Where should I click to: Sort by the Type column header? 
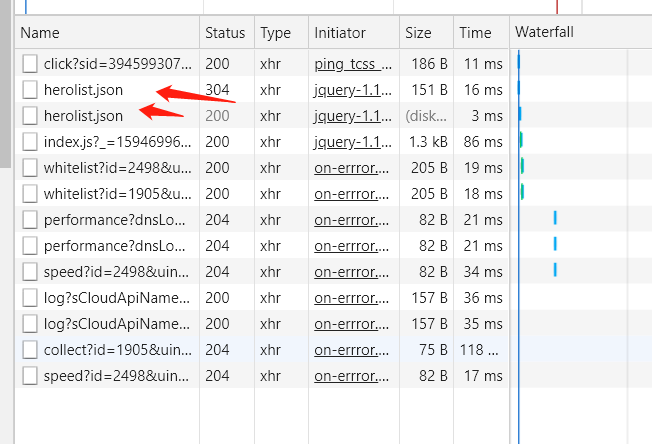coord(281,32)
